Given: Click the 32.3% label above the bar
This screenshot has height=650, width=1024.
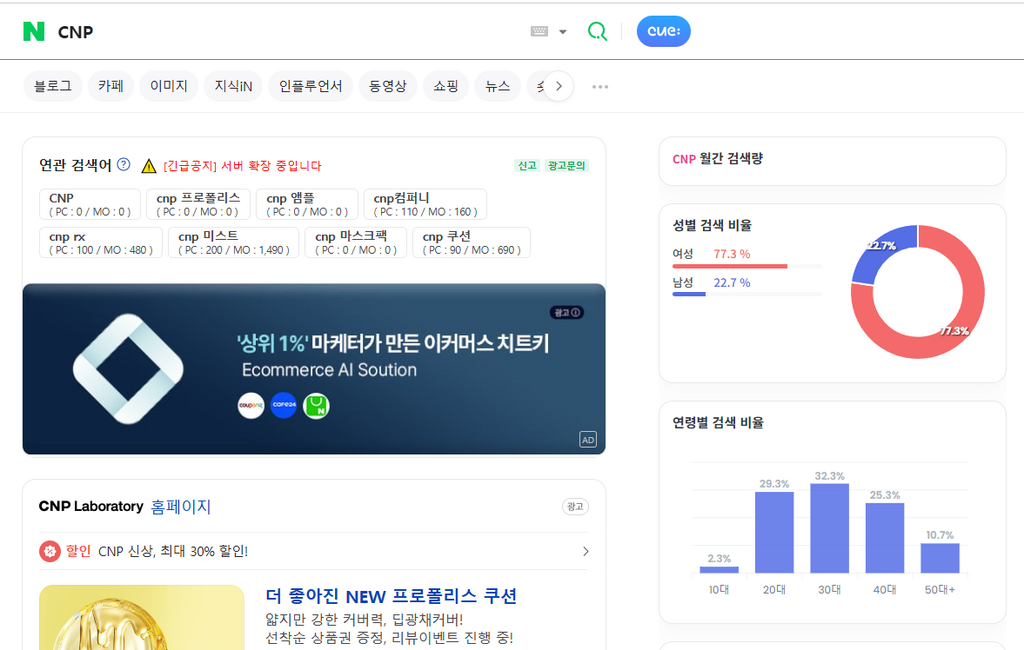Looking at the screenshot, I should coord(829,476).
